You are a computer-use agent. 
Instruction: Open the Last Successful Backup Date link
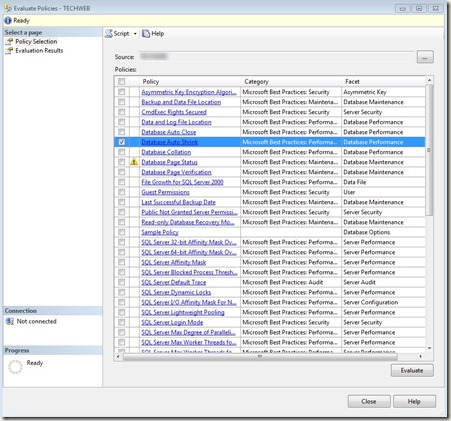click(x=178, y=202)
